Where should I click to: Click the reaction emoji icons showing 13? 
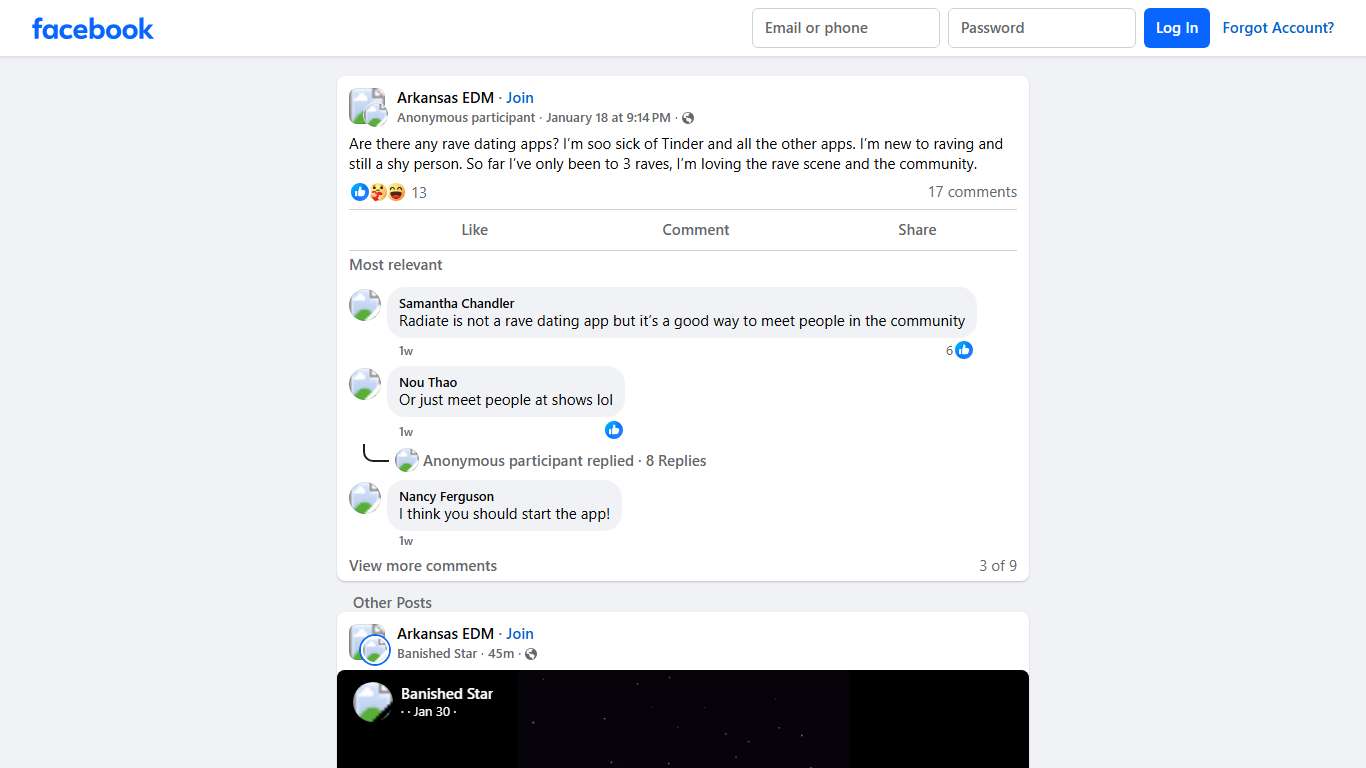tap(378, 192)
